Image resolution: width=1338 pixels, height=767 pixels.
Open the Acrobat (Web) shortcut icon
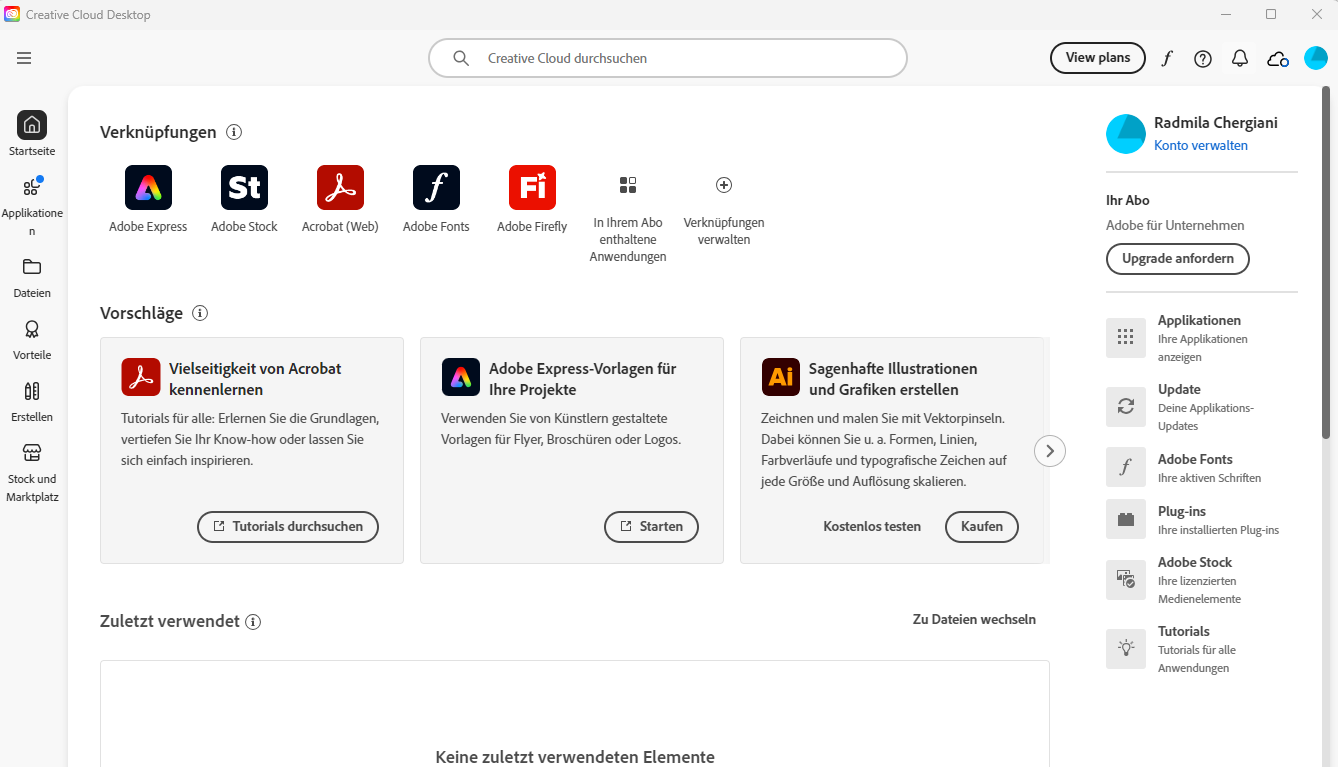340,188
